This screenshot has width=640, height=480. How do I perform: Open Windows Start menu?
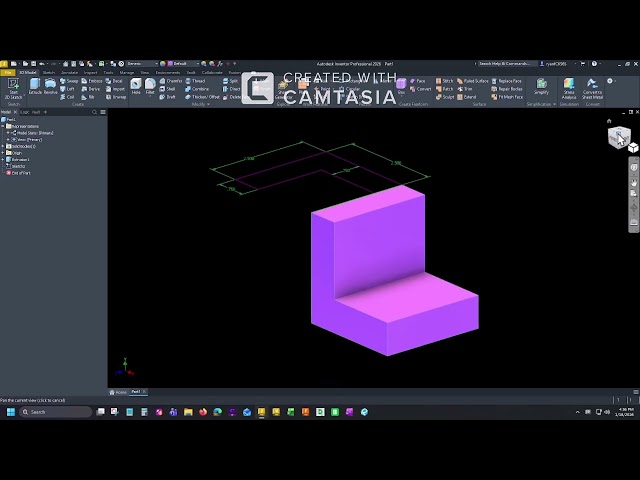[x=11, y=412]
